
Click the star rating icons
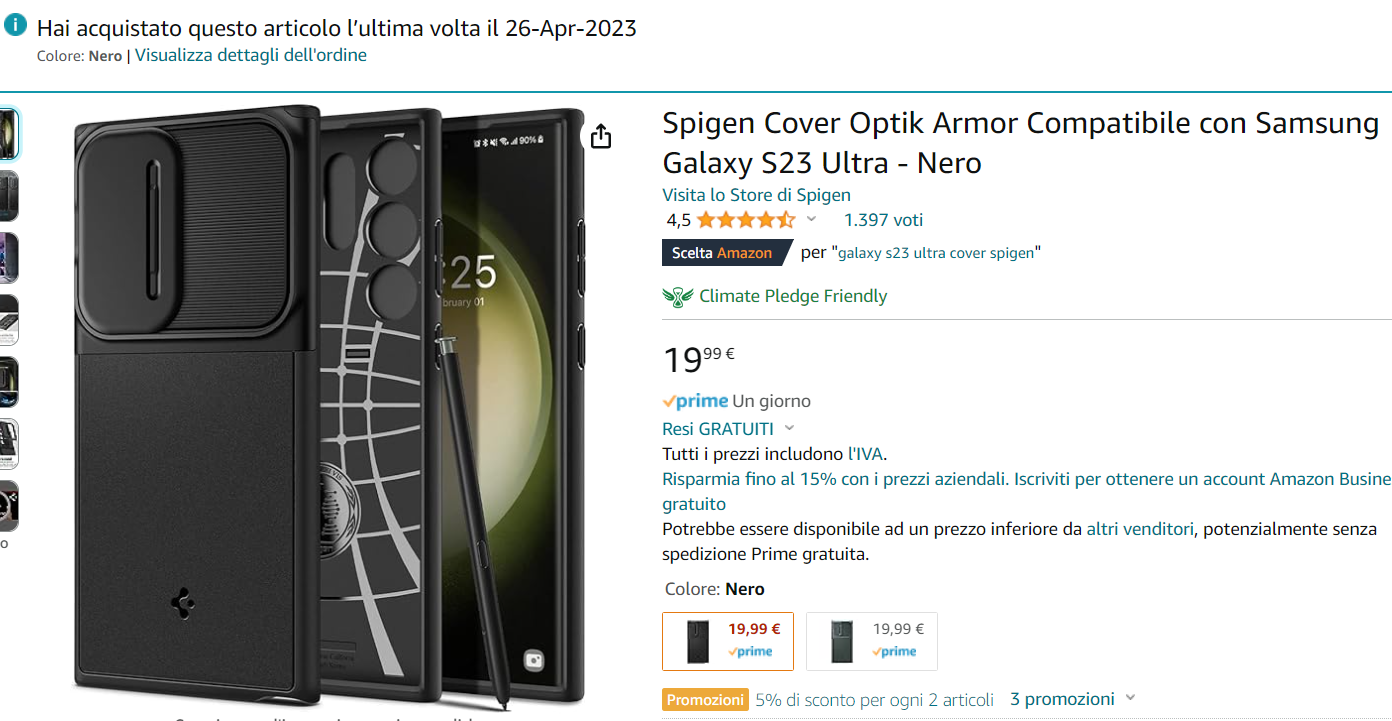point(746,220)
